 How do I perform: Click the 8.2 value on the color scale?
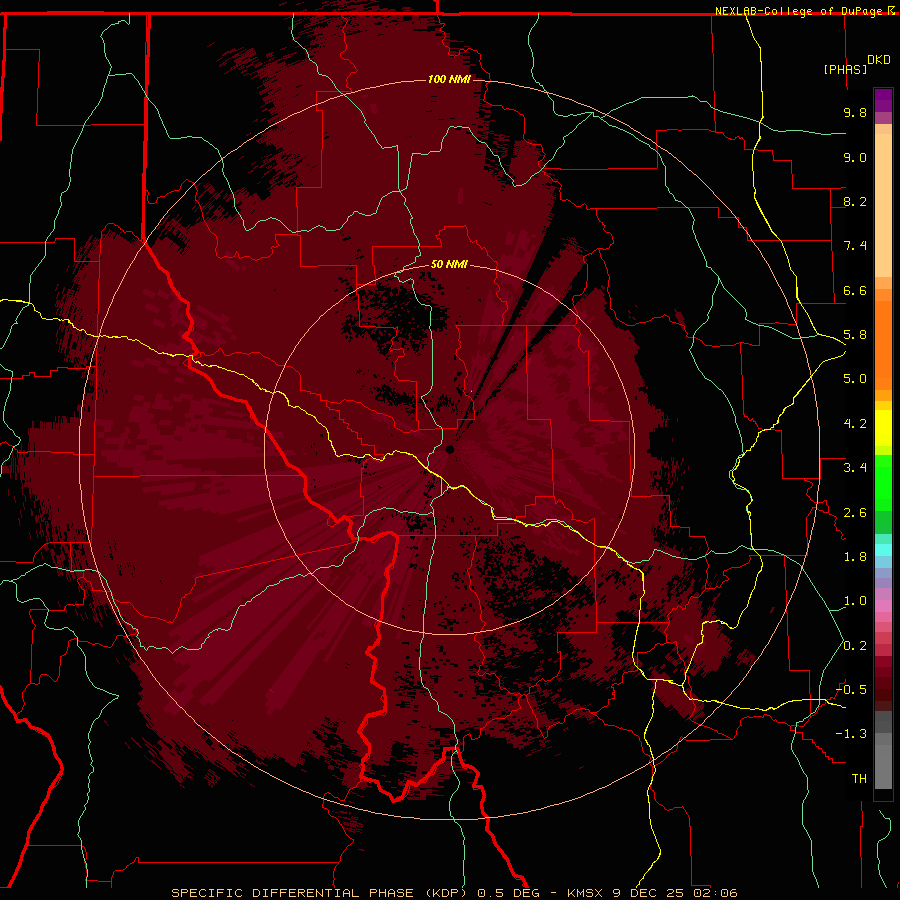coord(855,201)
